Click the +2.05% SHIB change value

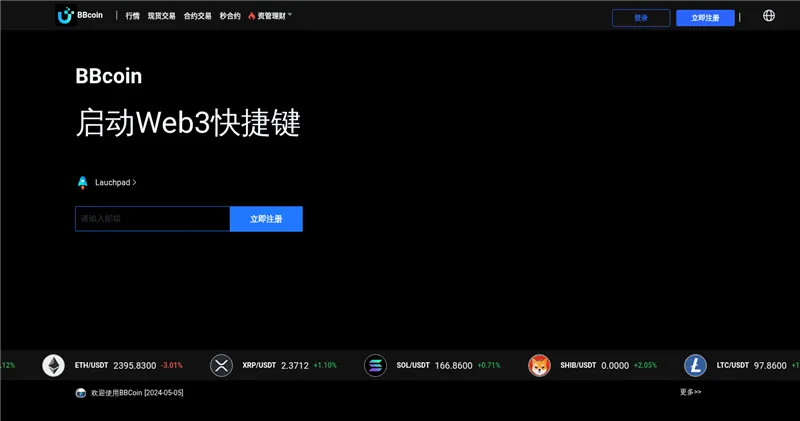coord(645,365)
